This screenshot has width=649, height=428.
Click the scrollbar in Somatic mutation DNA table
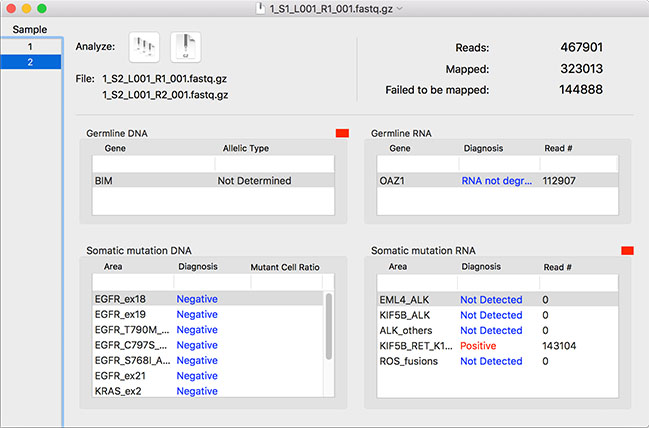click(x=329, y=326)
